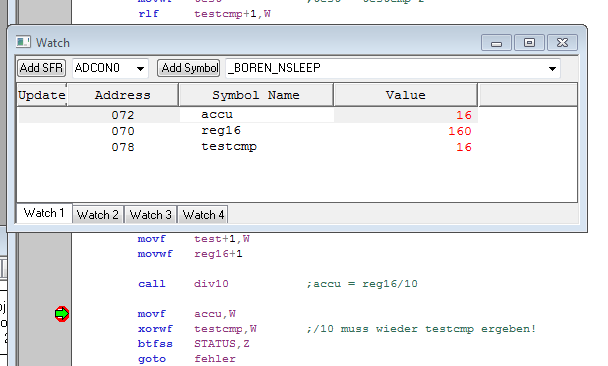Open the _BOREN_NSLEEP symbol dropdown
This screenshot has height=366, width=608.
pyautogui.click(x=552, y=69)
